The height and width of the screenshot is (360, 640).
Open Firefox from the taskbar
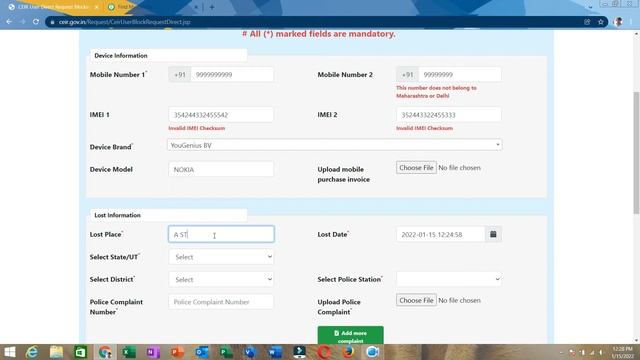click(x=348, y=352)
